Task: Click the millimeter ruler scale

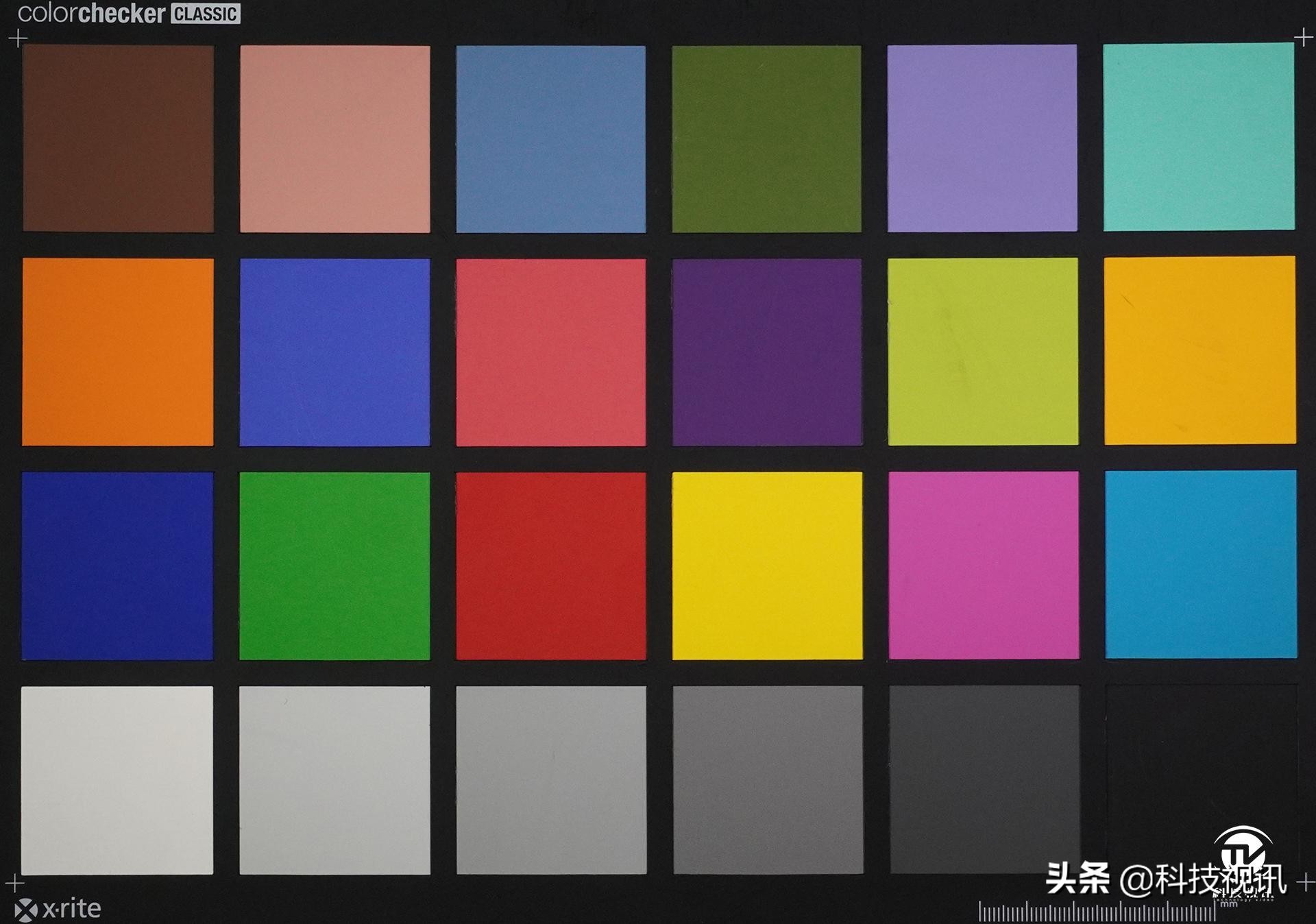Action: click(x=1097, y=912)
